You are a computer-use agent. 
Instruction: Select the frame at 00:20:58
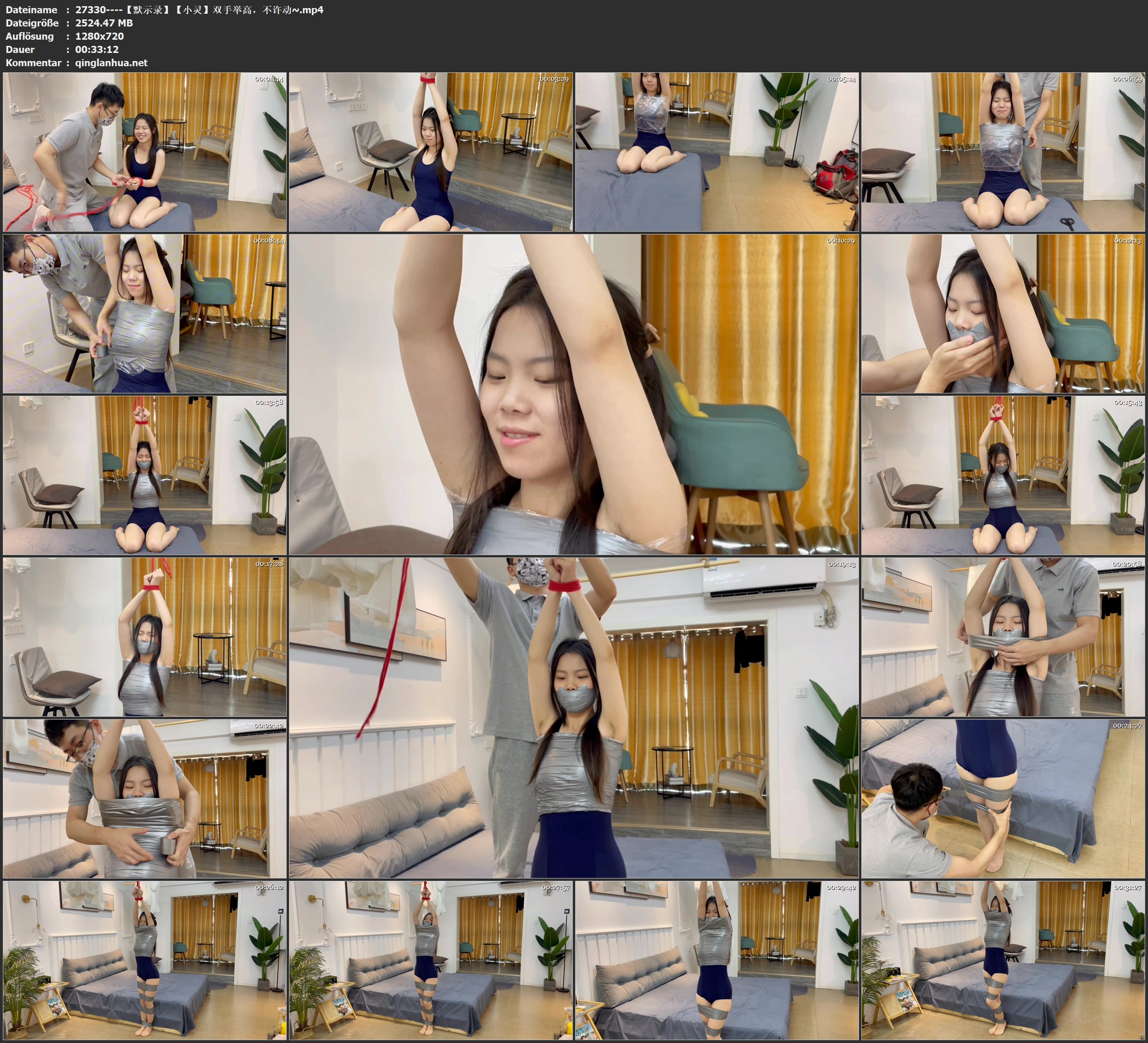[1002, 636]
